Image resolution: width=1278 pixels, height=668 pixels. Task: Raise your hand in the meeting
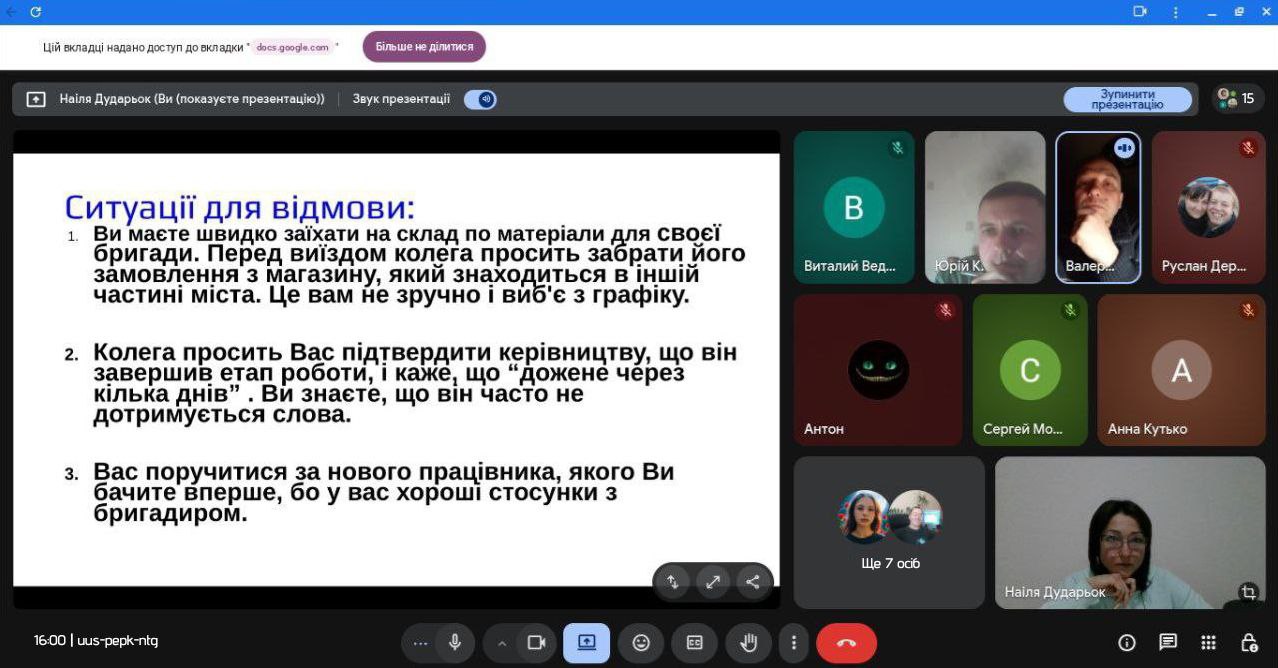(x=748, y=643)
